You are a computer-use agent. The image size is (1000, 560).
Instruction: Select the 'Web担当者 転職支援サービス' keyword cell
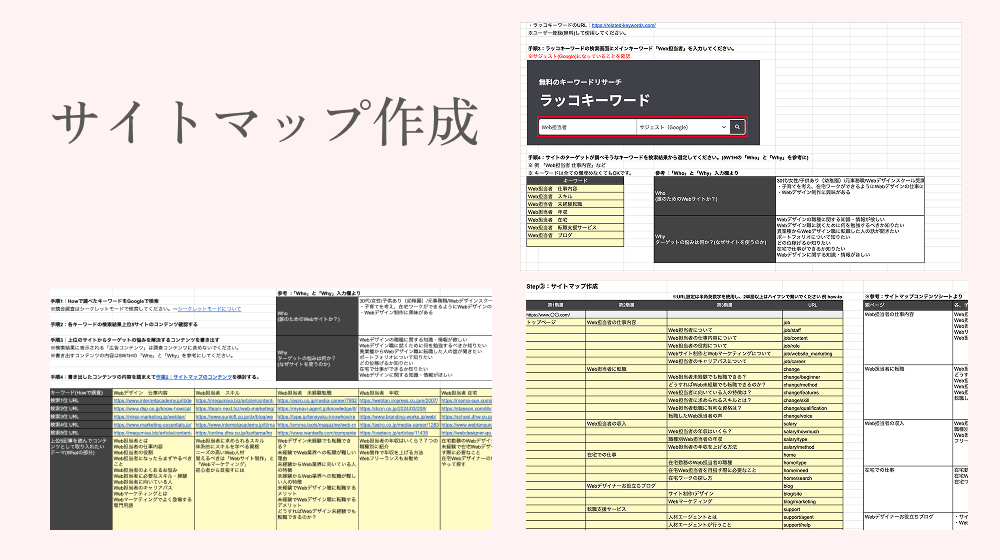(575, 228)
